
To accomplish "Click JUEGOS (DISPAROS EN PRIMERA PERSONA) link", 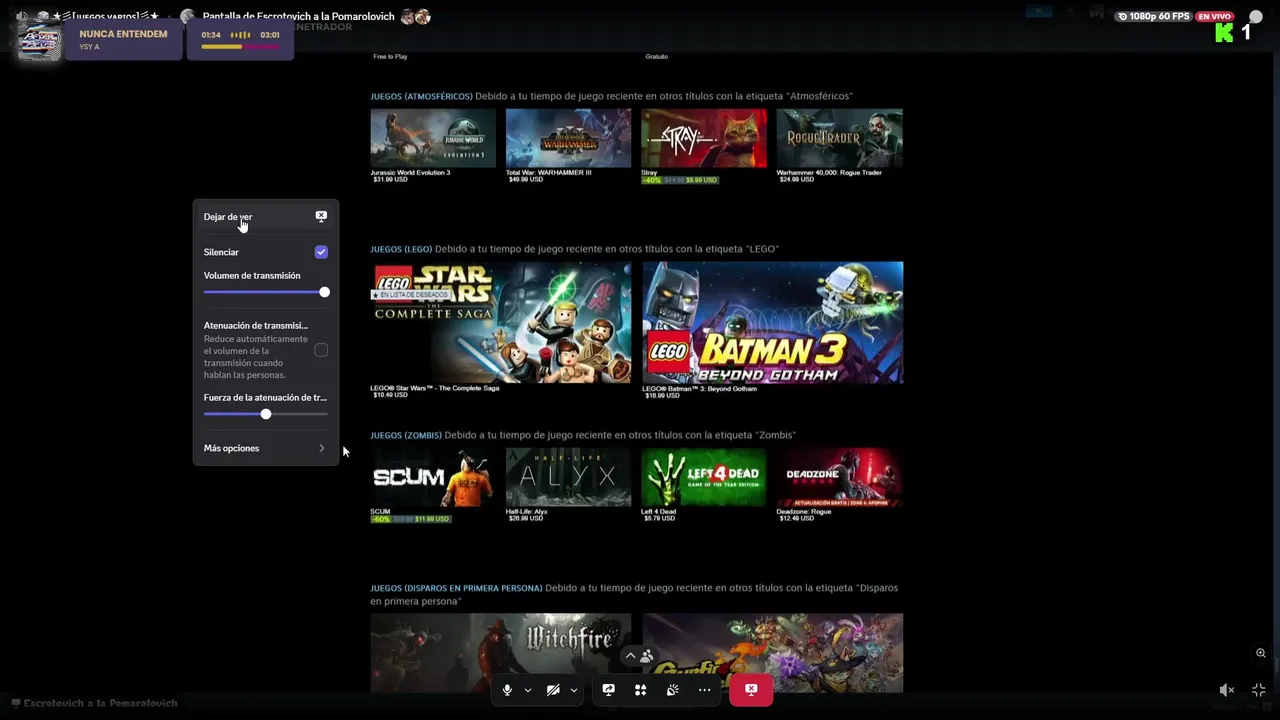I will click(456, 588).
